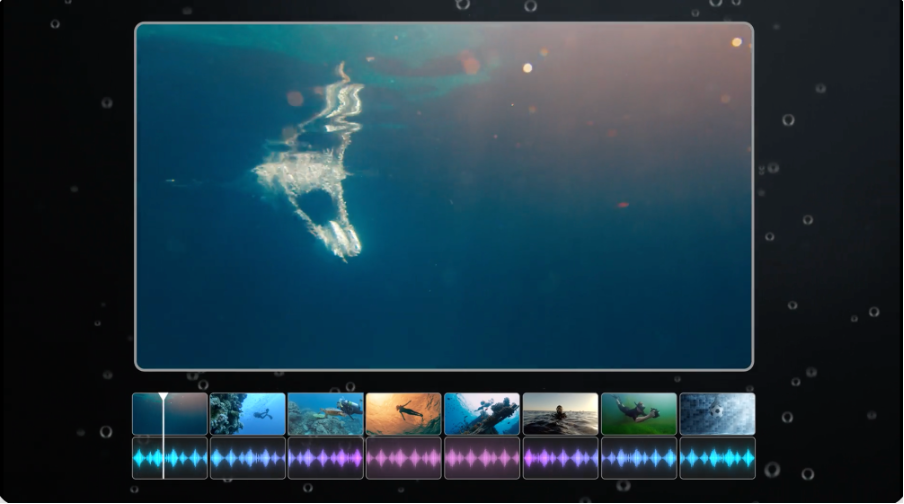The width and height of the screenshot is (904, 504).
Task: Click the purple waveform under the sea surface clip
Action: coord(560,458)
